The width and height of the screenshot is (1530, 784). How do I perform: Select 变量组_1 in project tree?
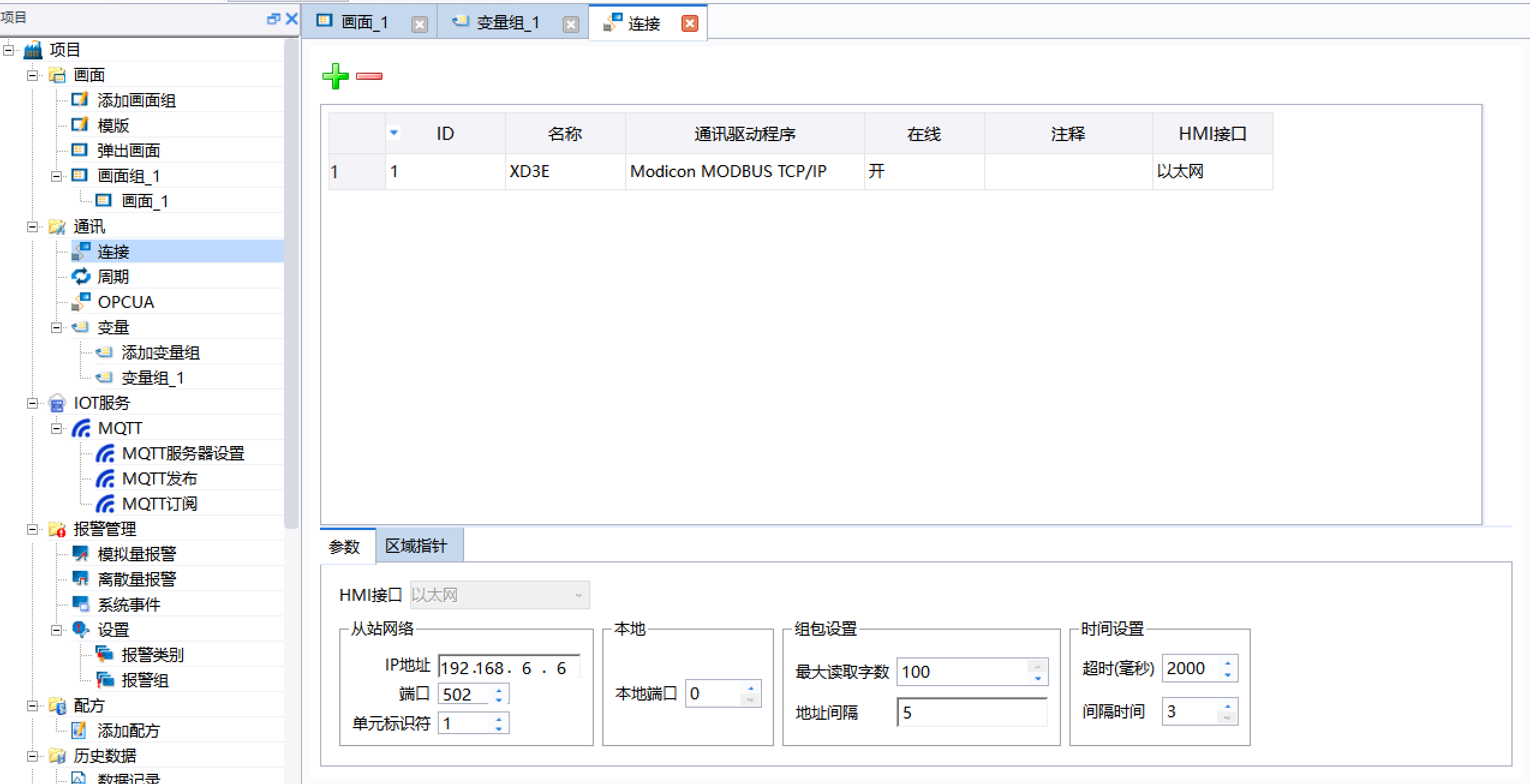tap(153, 378)
